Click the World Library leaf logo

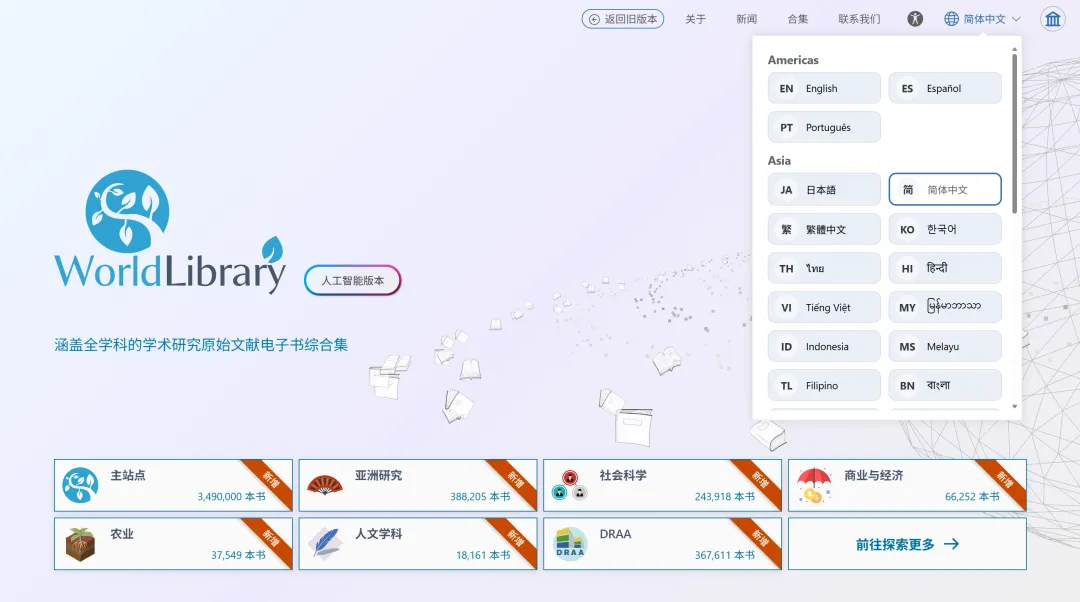click(x=127, y=211)
